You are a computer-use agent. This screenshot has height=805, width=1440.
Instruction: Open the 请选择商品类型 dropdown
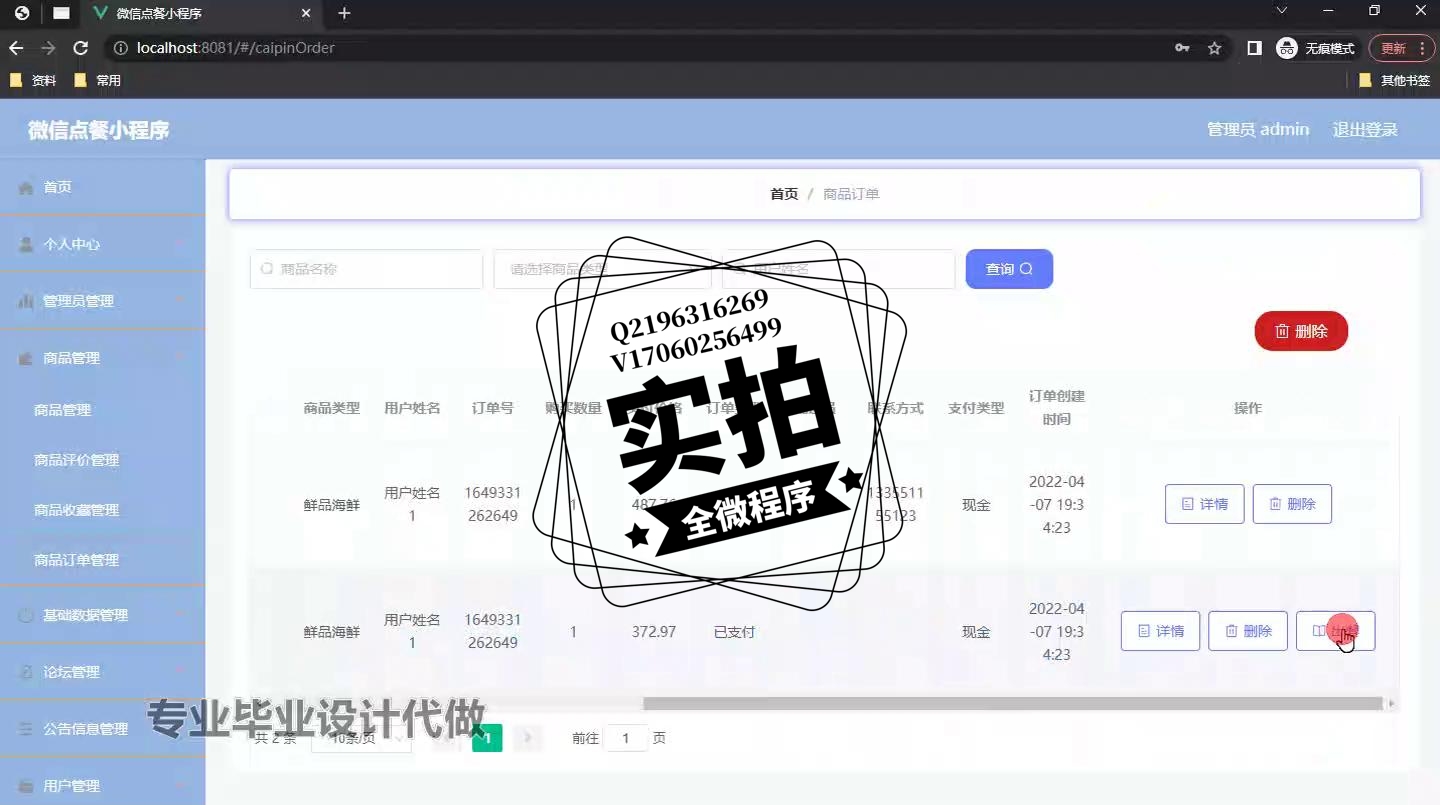602,269
